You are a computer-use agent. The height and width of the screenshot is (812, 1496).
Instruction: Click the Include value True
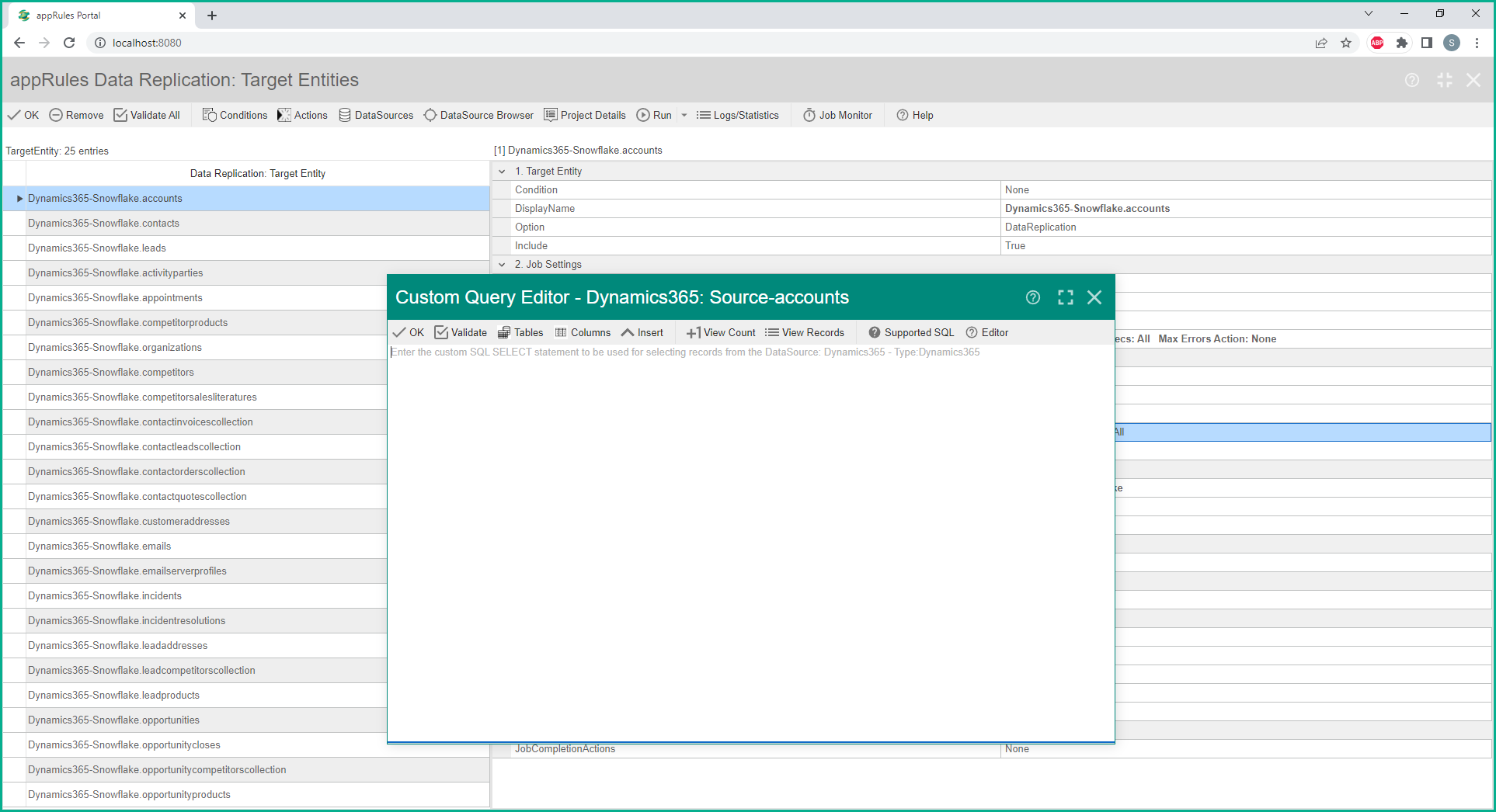pyautogui.click(x=1245, y=246)
